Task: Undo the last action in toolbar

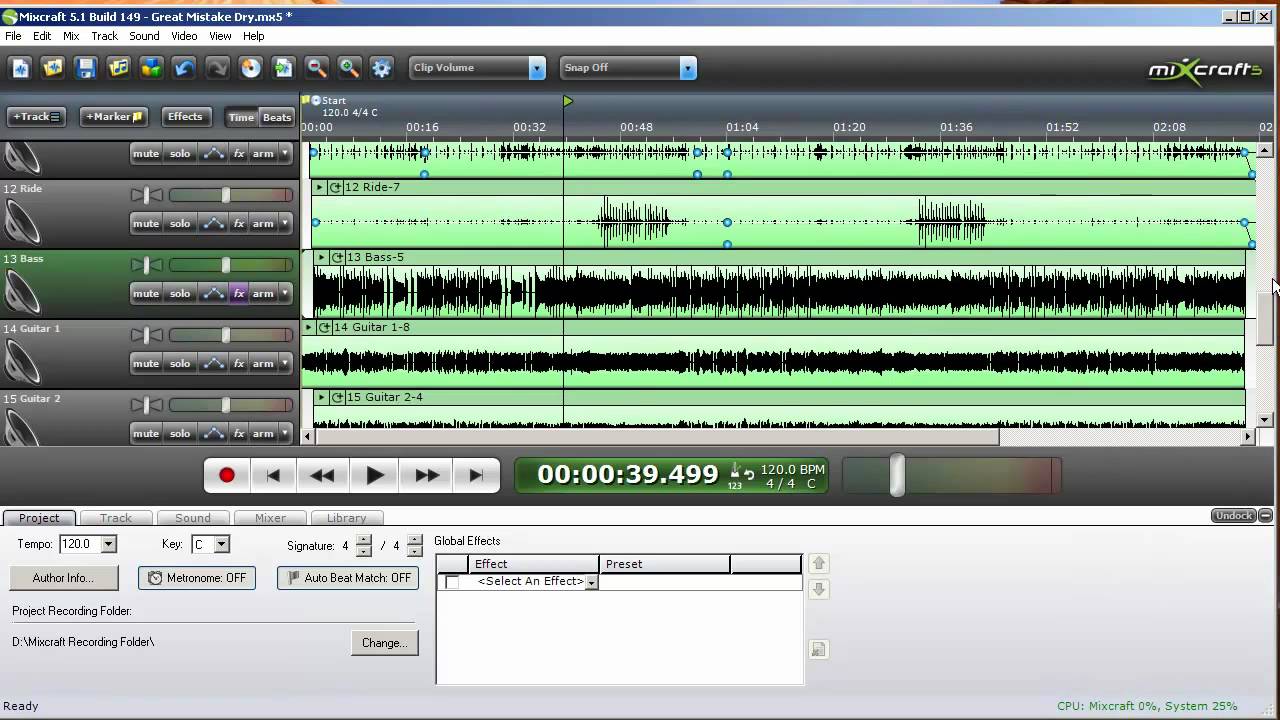Action: coord(184,68)
